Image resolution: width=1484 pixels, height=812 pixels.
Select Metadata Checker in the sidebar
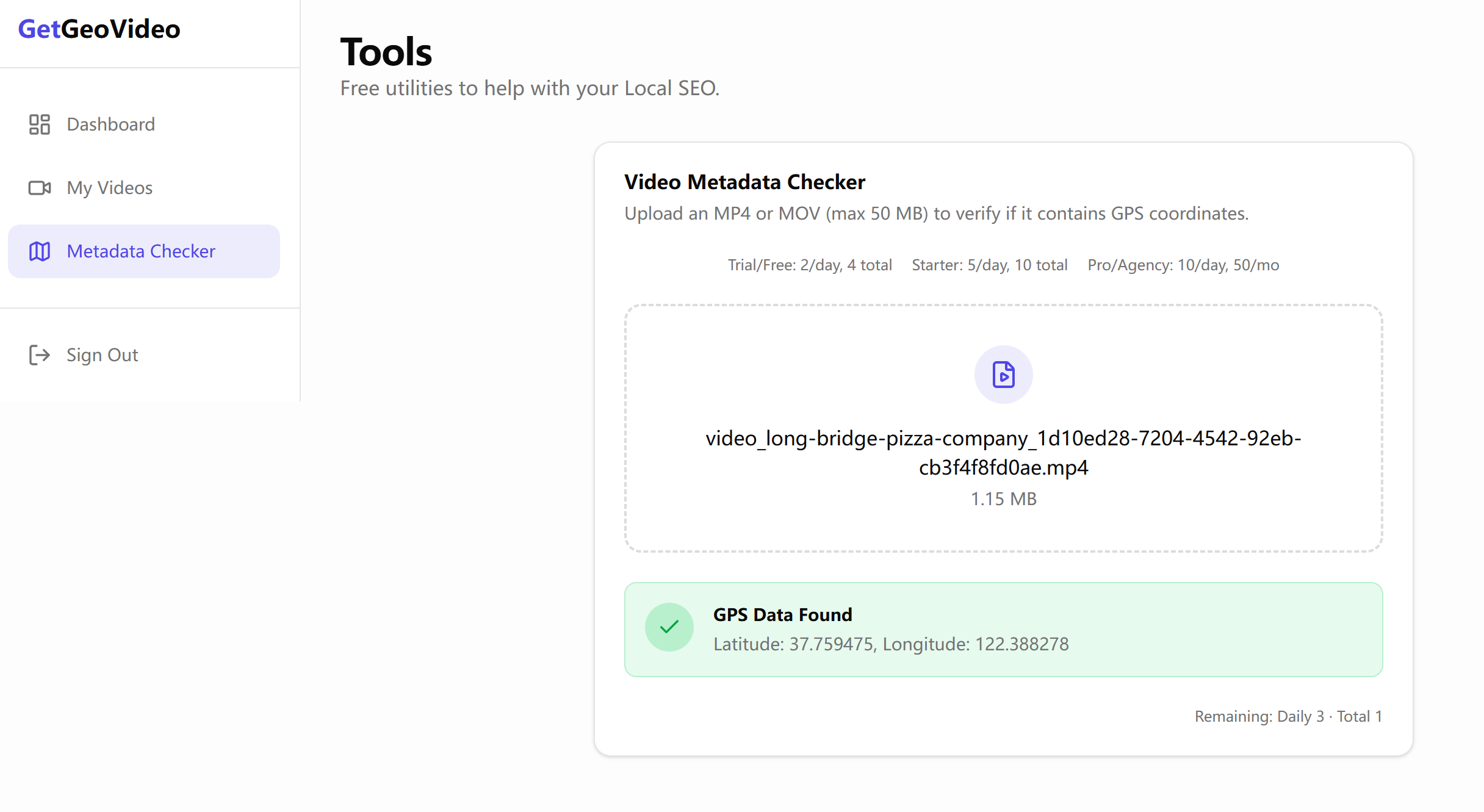click(x=141, y=251)
